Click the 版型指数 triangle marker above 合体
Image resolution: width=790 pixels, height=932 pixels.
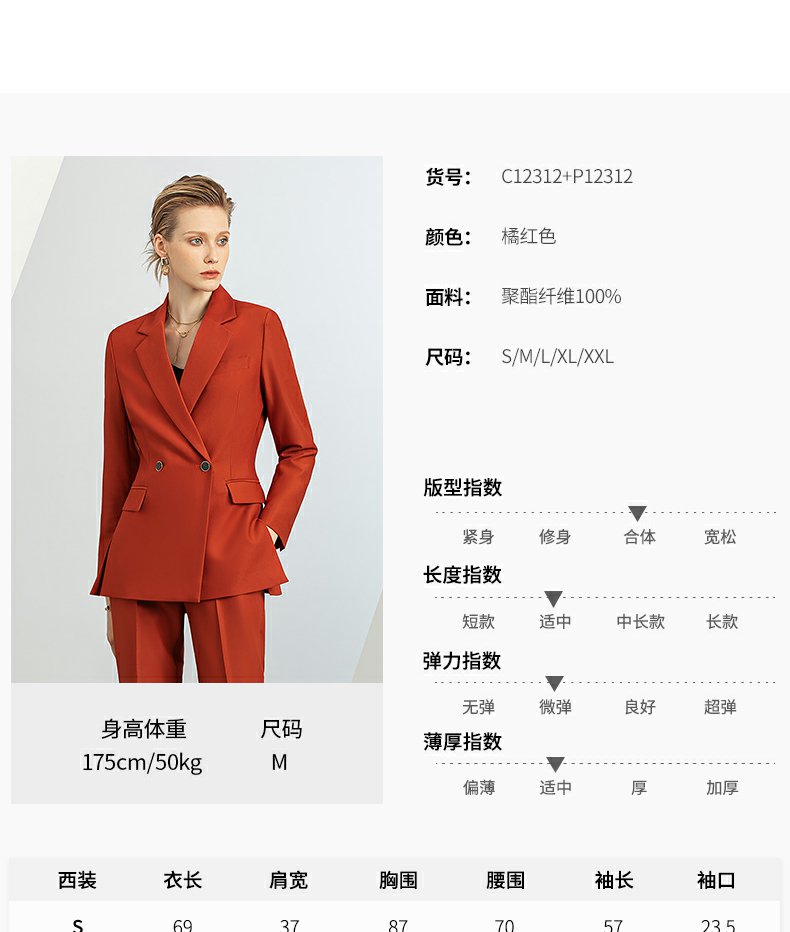(x=637, y=514)
